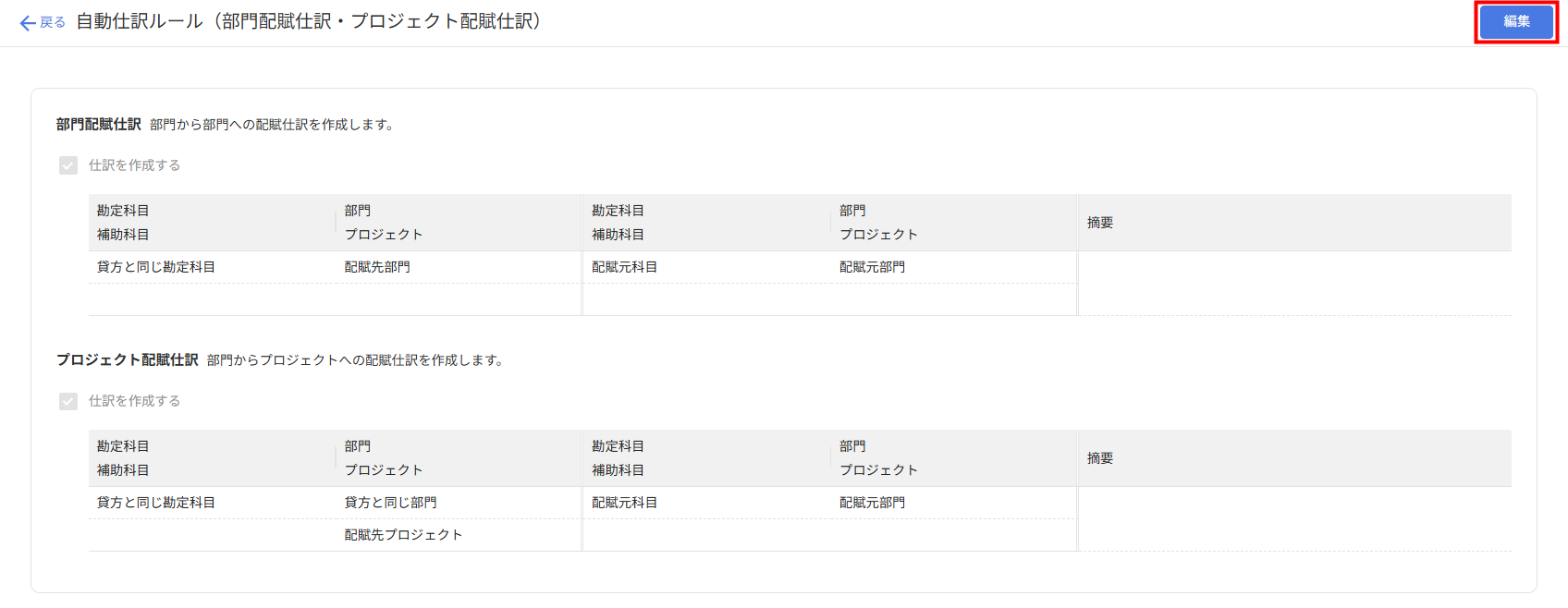Select the 貸方と同じ部門 cell
This screenshot has height=608, width=1568.
[390, 503]
